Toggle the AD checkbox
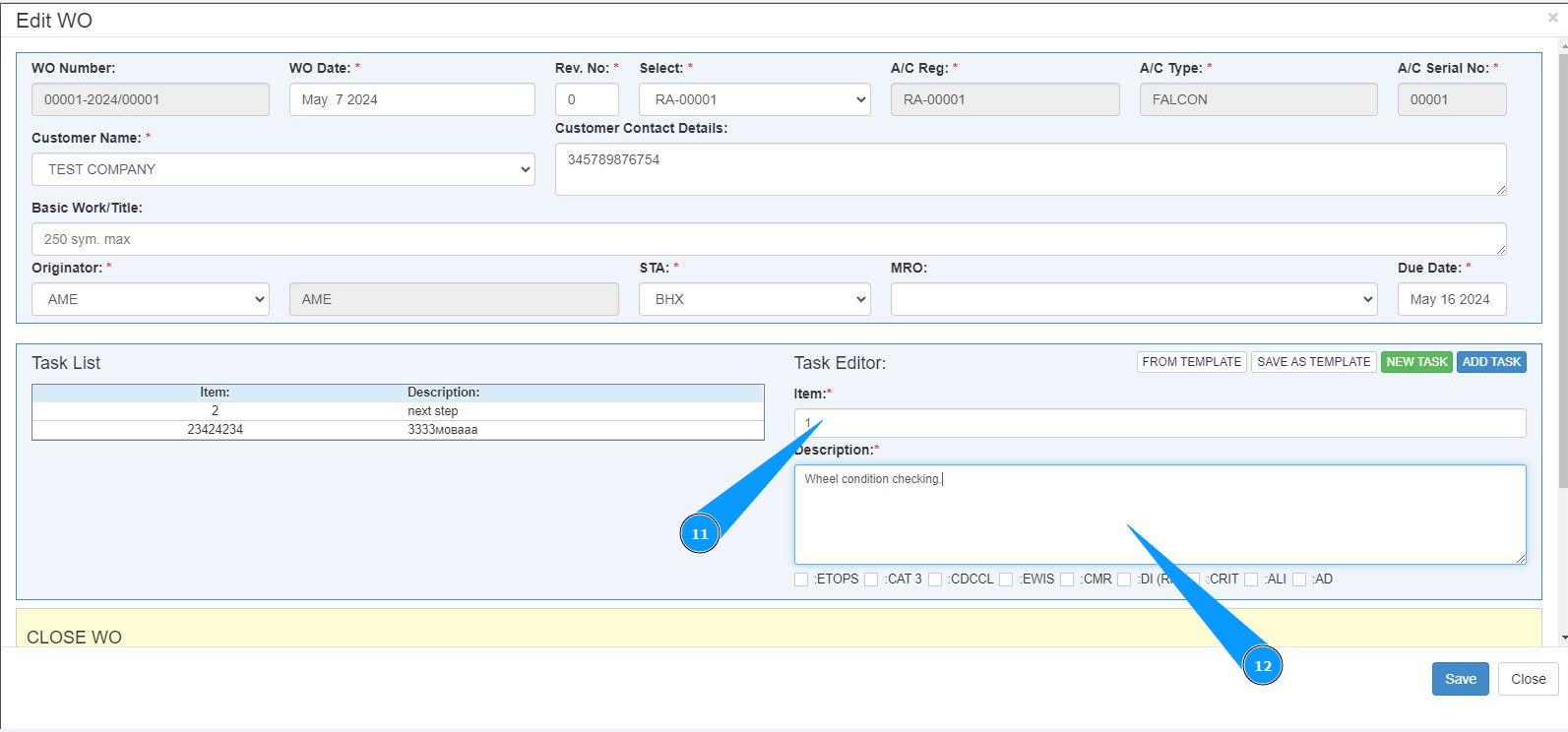This screenshot has width=1568, height=732. [x=1299, y=579]
